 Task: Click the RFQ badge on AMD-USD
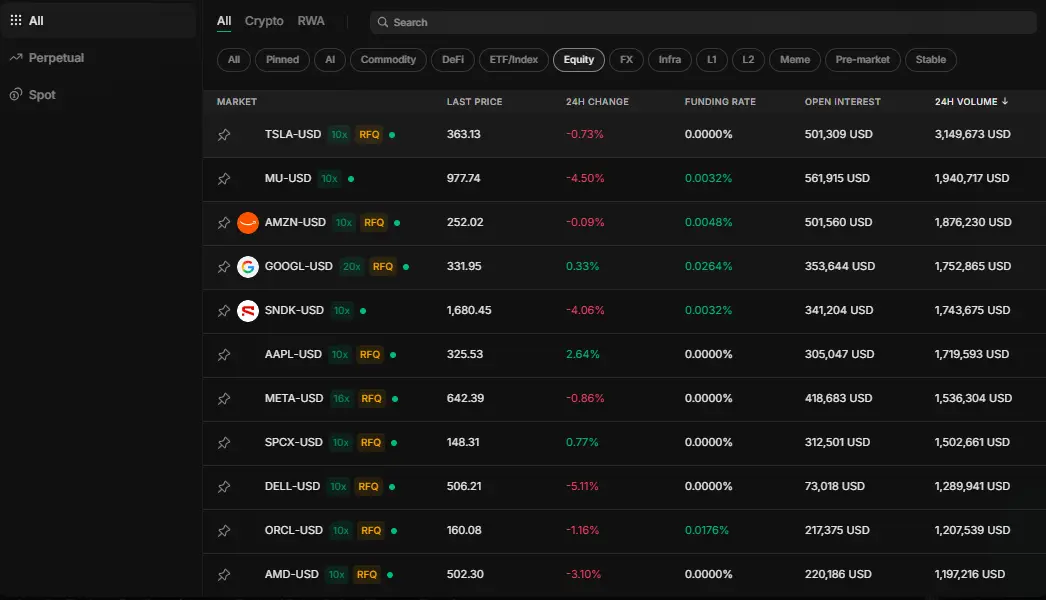366,574
